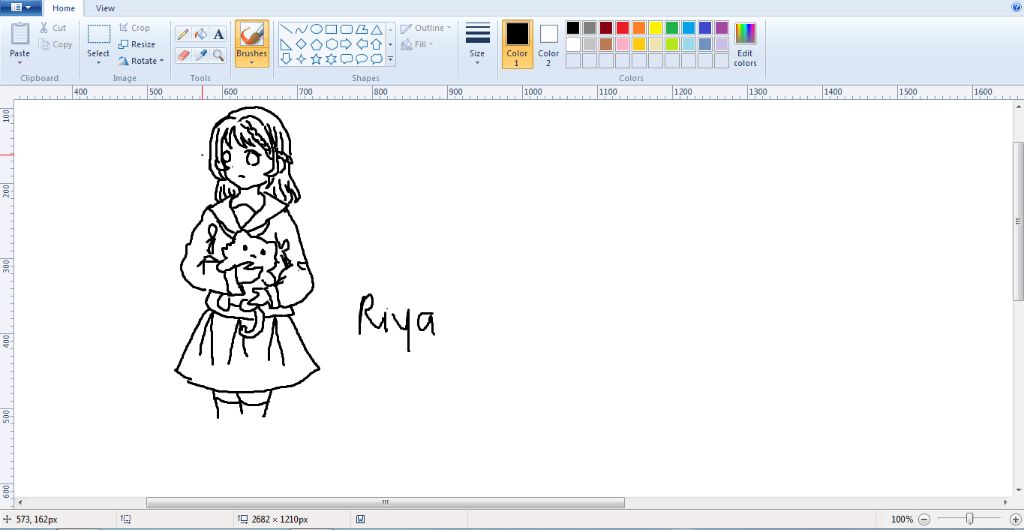Switch to the View tab
This screenshot has width=1024, height=530.
105,8
